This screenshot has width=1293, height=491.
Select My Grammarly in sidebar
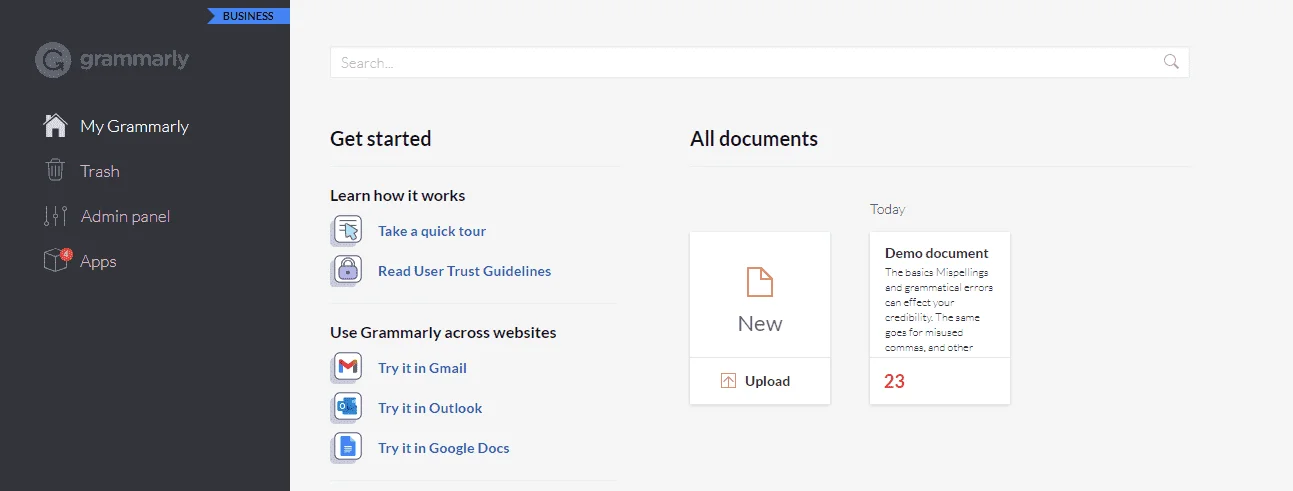click(x=134, y=126)
